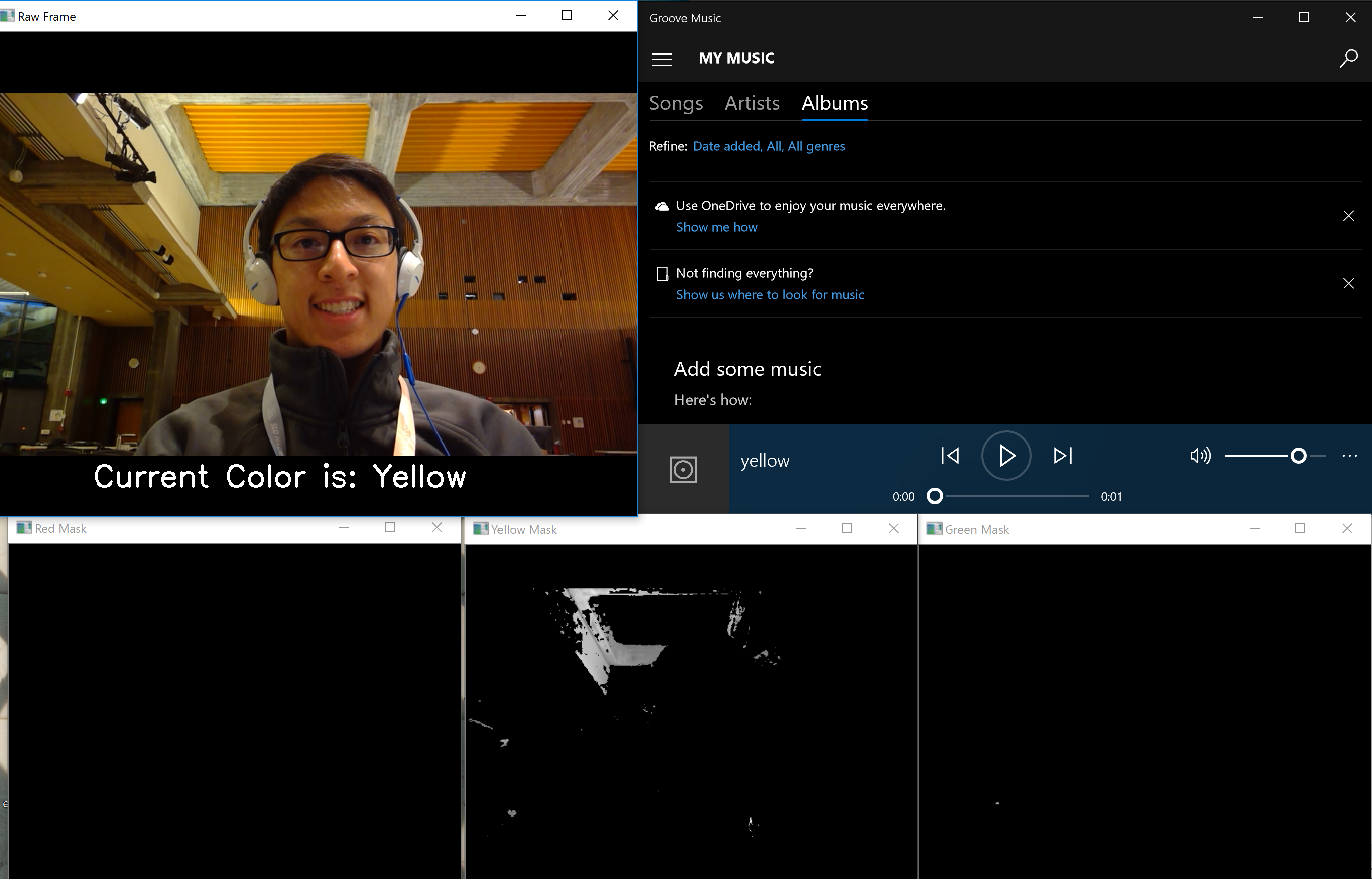The image size is (1372, 879).
Task: Click the song progress seek bar
Action: (1016, 496)
